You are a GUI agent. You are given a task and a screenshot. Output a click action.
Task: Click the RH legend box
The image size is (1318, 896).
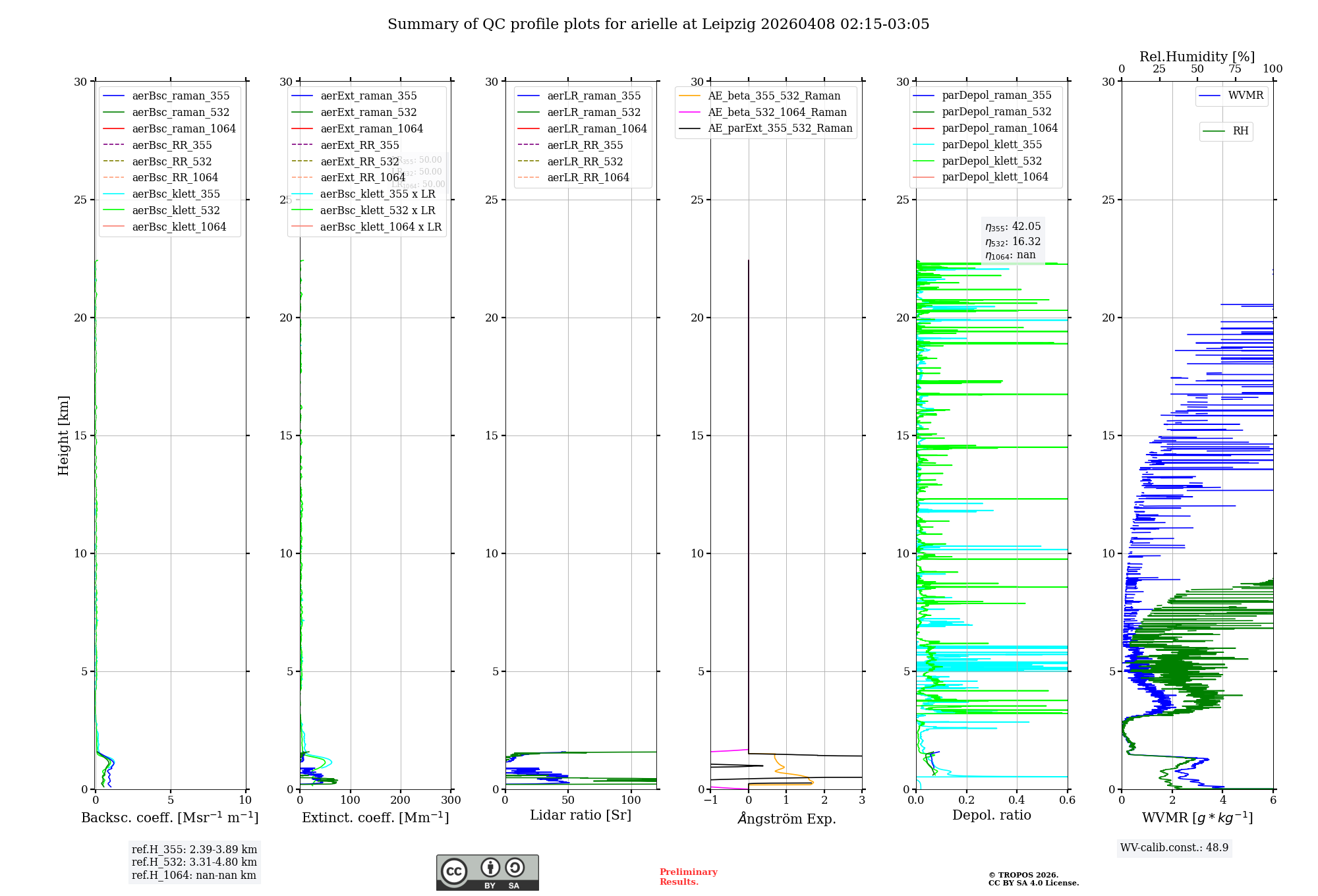click(x=1226, y=131)
